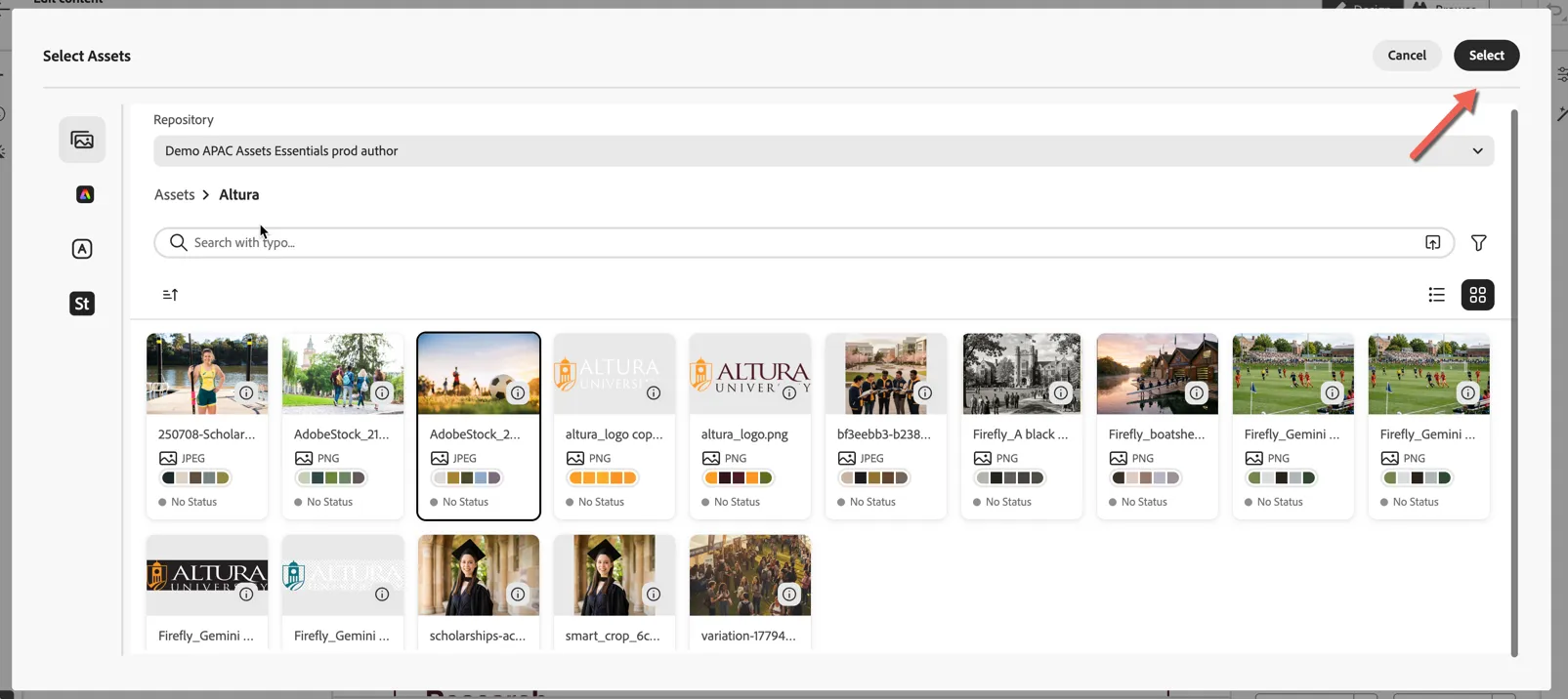Show info for Firefly_boatshe... image
The width and height of the screenshot is (1568, 699).
(1197, 392)
